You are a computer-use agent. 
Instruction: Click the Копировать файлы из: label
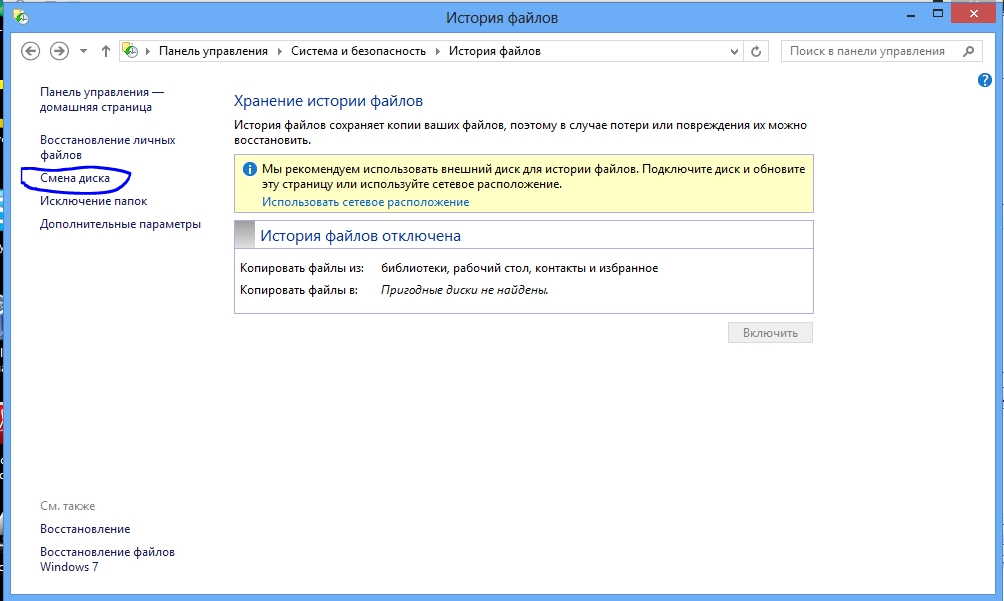point(302,268)
